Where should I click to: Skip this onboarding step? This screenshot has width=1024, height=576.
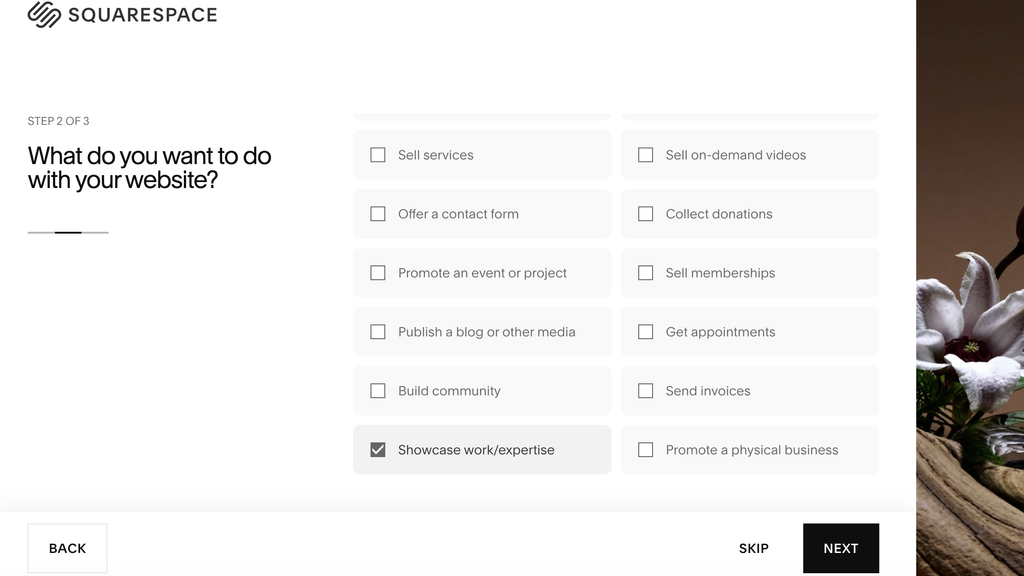pyautogui.click(x=753, y=548)
